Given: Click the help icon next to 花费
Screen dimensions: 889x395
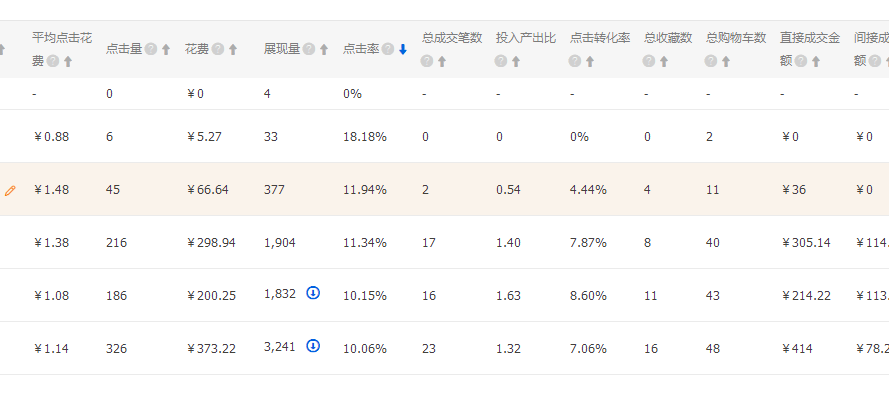Looking at the screenshot, I should pyautogui.click(x=218, y=49).
